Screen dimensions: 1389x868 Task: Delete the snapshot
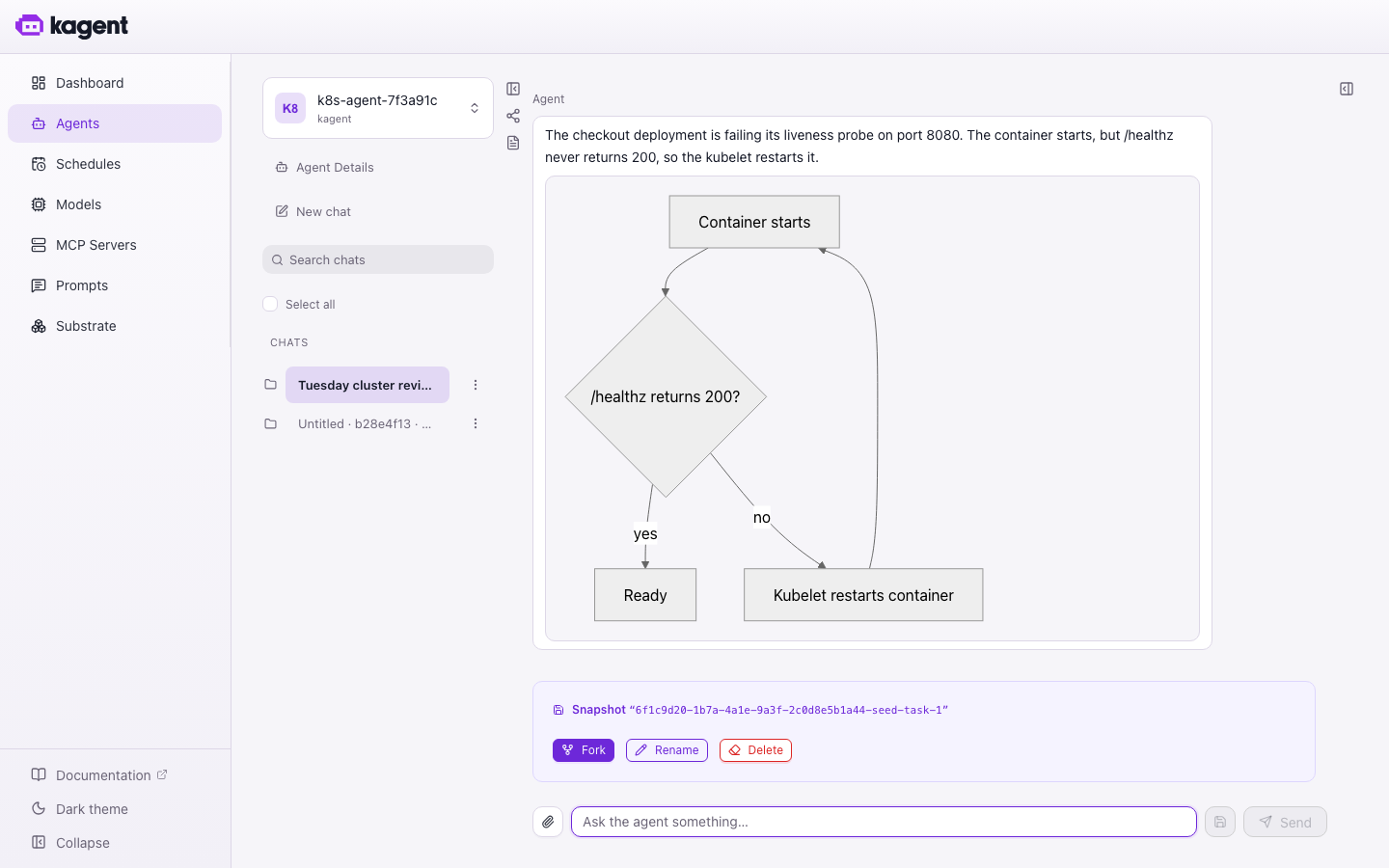click(755, 750)
